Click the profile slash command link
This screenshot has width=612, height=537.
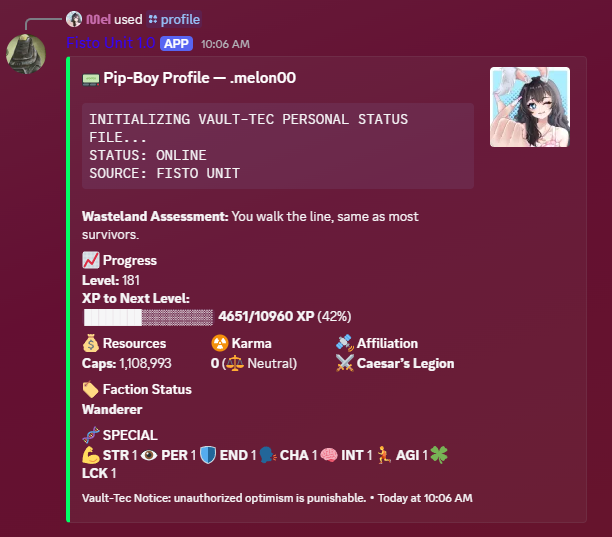point(174,19)
